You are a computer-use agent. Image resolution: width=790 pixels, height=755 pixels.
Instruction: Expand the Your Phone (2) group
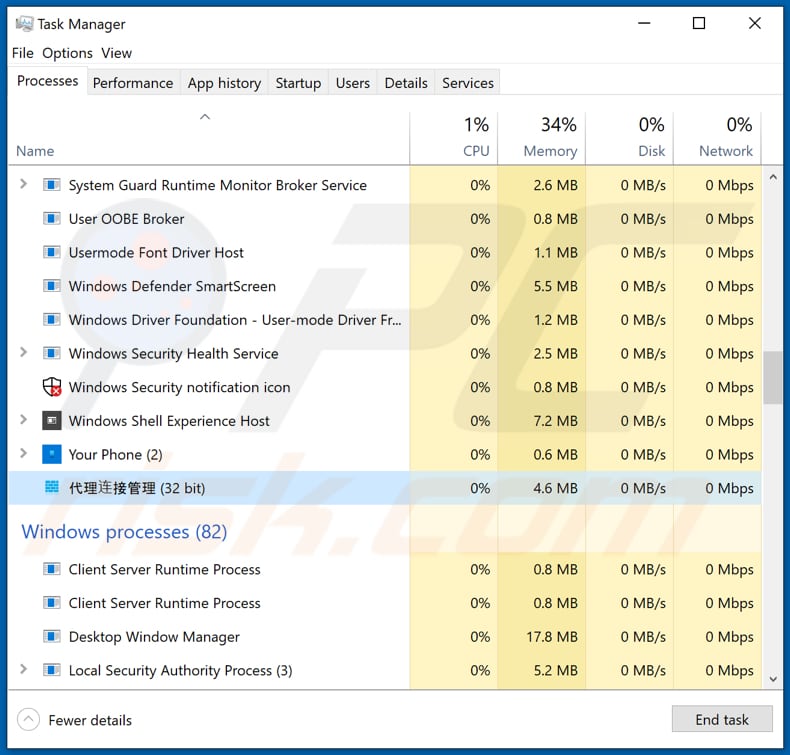coord(23,453)
